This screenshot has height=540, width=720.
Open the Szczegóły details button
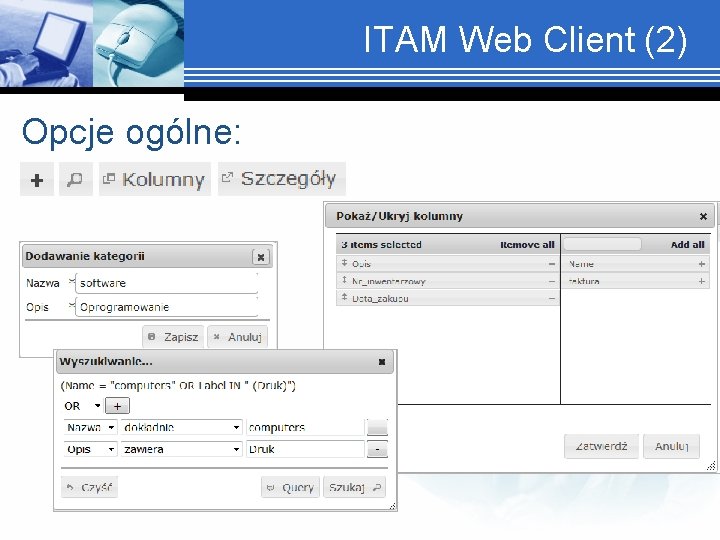coord(281,179)
